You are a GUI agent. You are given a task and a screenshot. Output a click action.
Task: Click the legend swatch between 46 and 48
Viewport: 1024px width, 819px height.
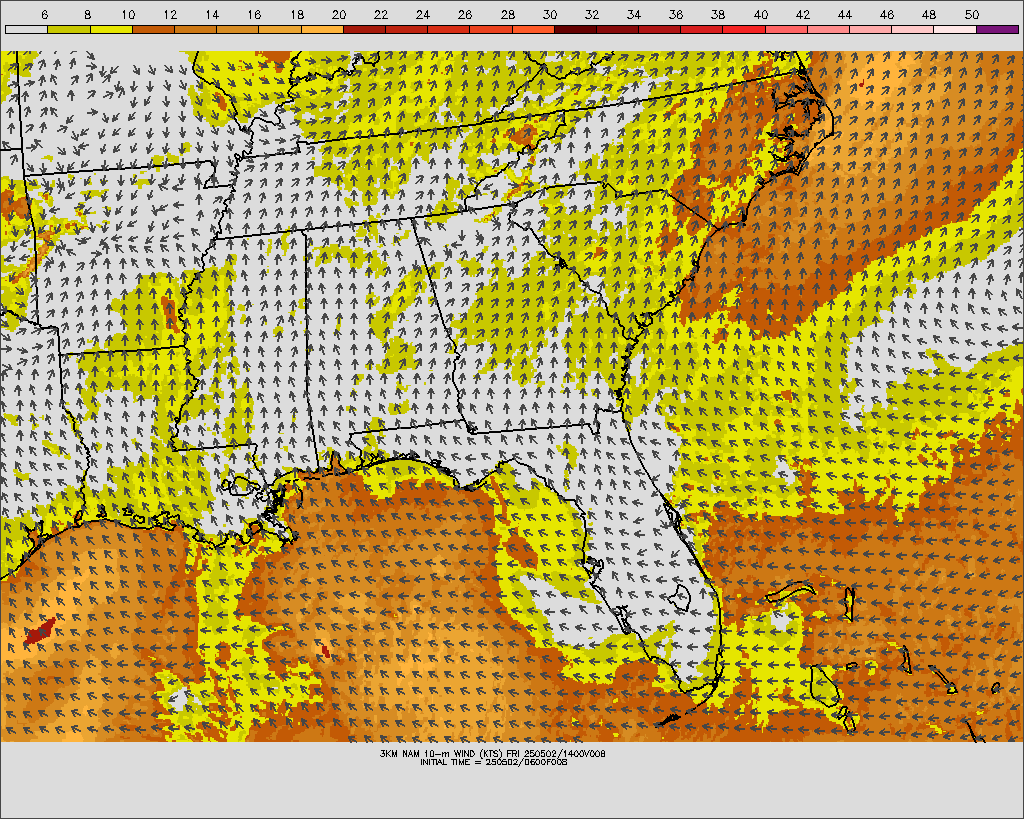pyautogui.click(x=913, y=29)
